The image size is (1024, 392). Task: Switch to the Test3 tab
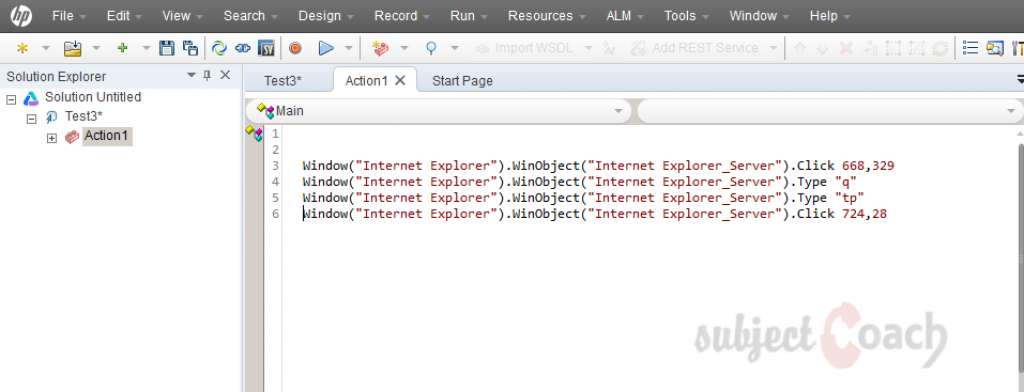click(283, 81)
